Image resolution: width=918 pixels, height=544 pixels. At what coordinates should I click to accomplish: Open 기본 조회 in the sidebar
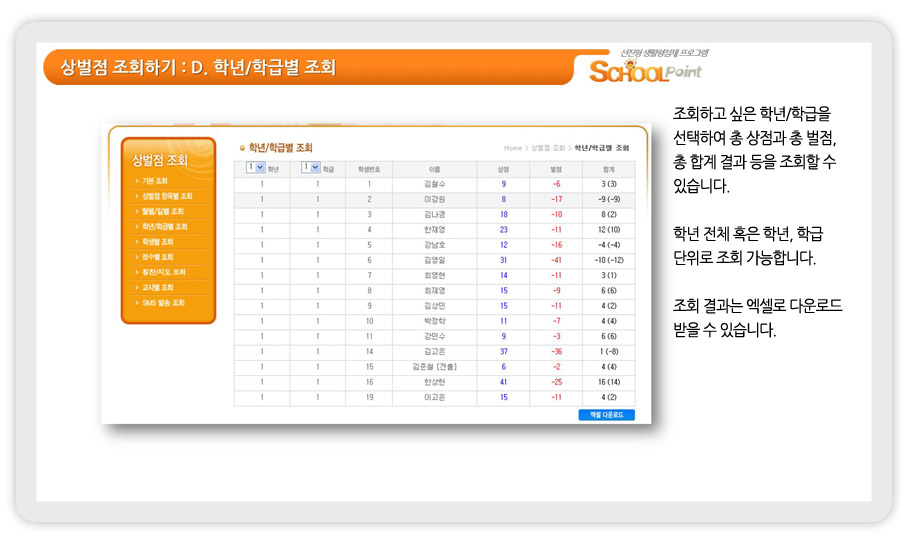pyautogui.click(x=155, y=181)
